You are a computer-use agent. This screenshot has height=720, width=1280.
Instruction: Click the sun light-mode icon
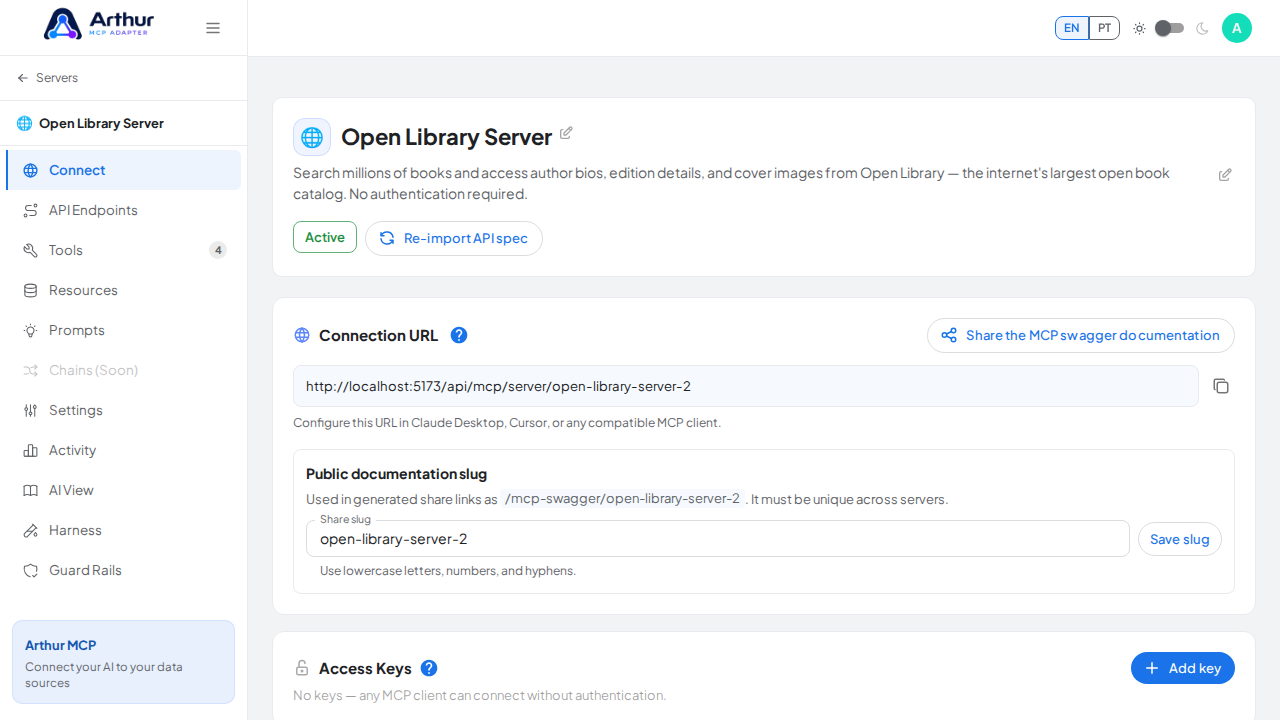point(1139,28)
